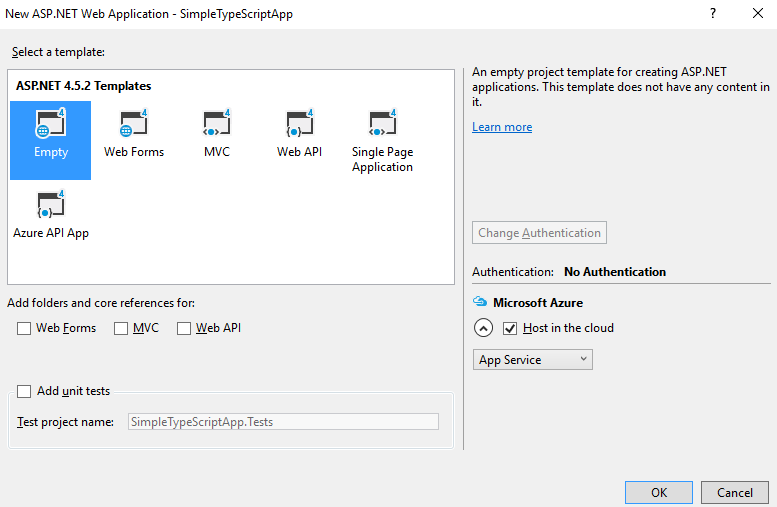
Task: Click the Microsoft Azure cloud icon
Action: [x=482, y=302]
